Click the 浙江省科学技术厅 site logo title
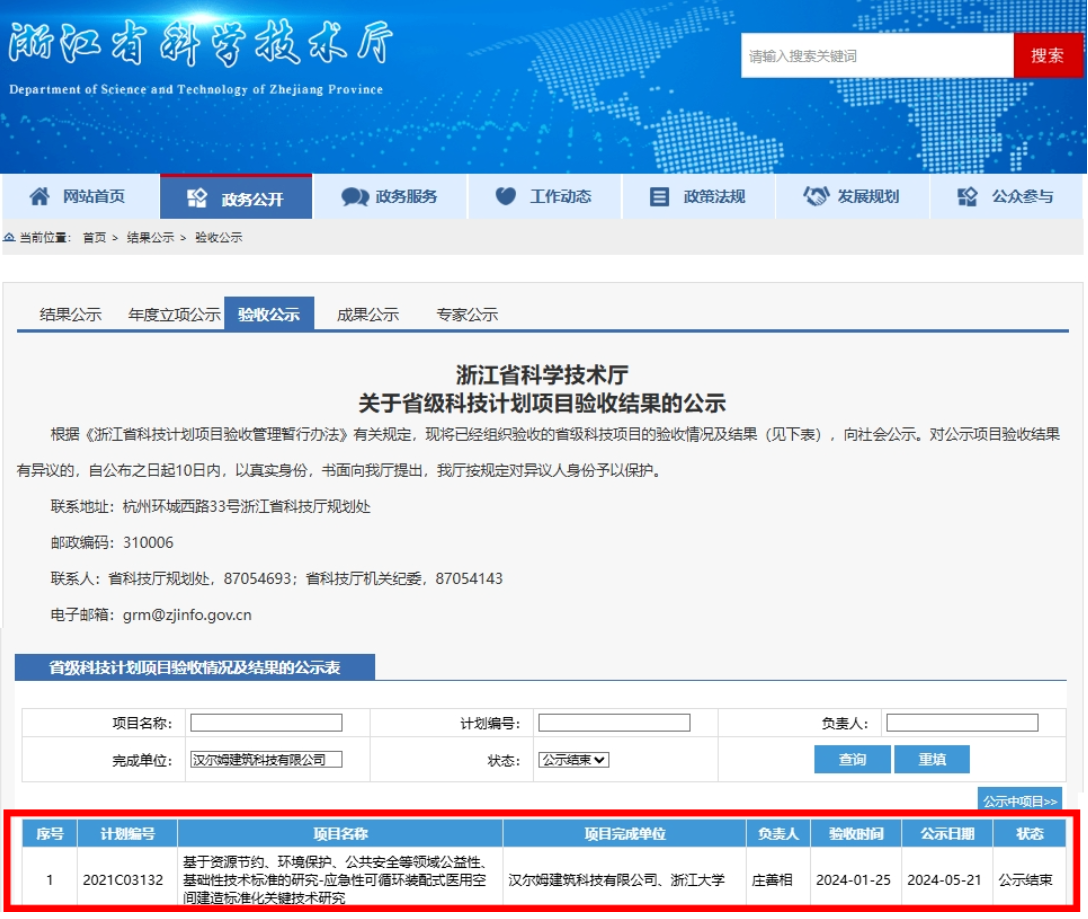 click(x=200, y=43)
